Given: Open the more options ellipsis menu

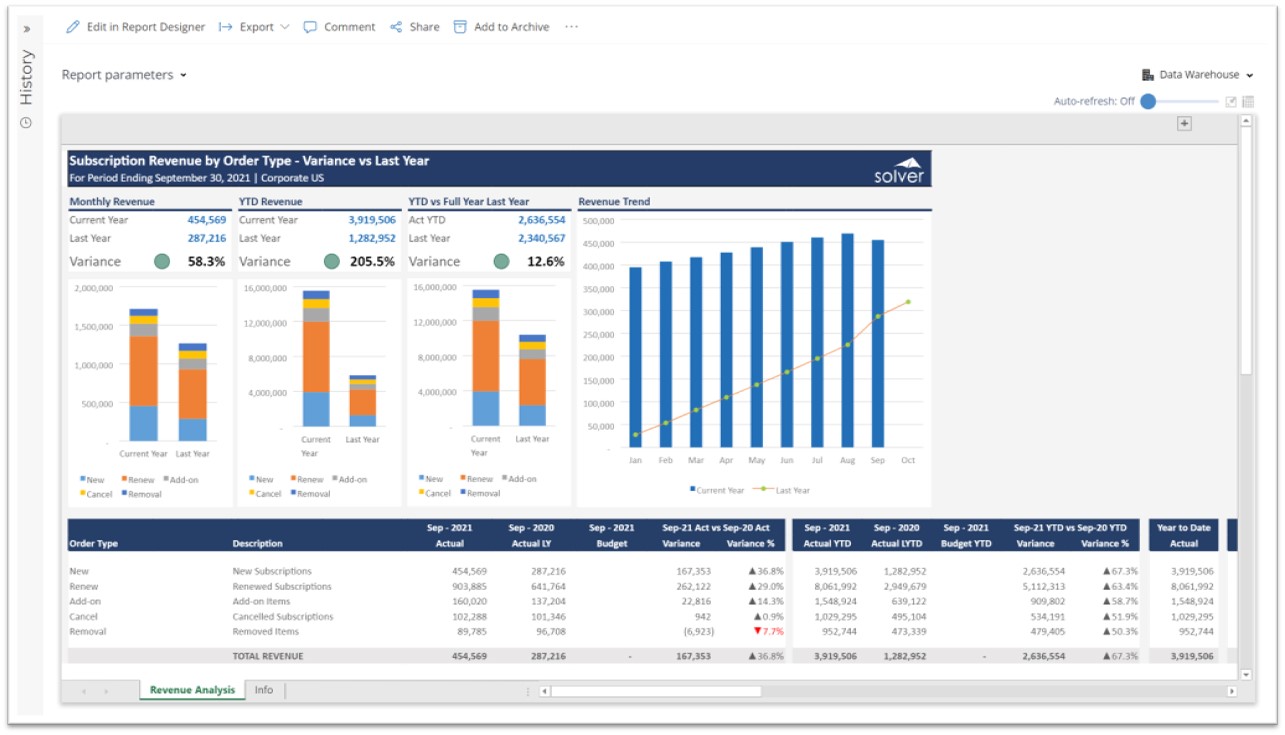Looking at the screenshot, I should (571, 27).
